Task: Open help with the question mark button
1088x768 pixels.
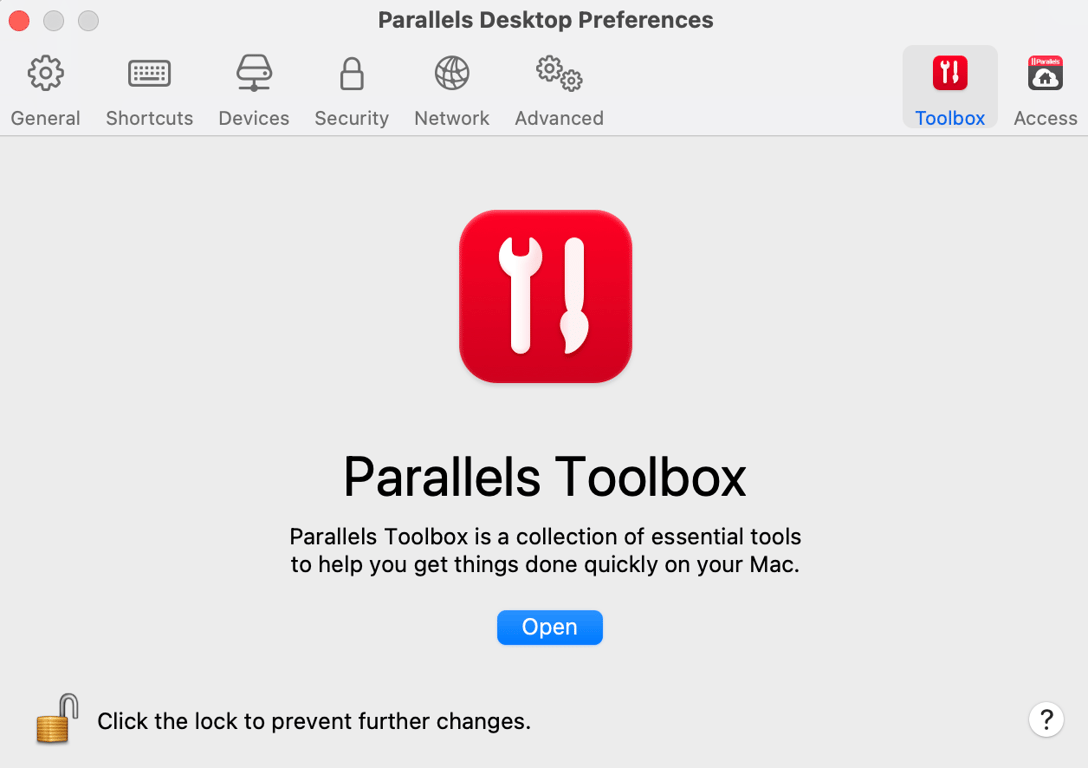Action: [x=1046, y=719]
